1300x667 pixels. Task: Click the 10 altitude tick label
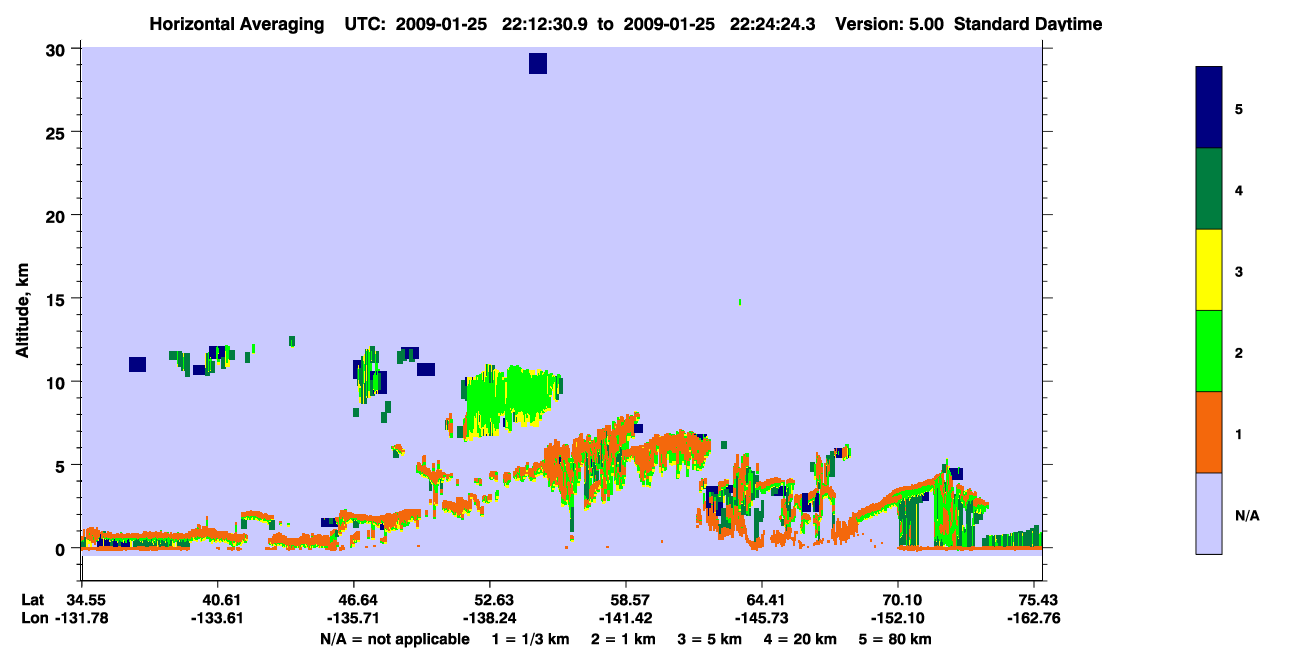[x=57, y=382]
